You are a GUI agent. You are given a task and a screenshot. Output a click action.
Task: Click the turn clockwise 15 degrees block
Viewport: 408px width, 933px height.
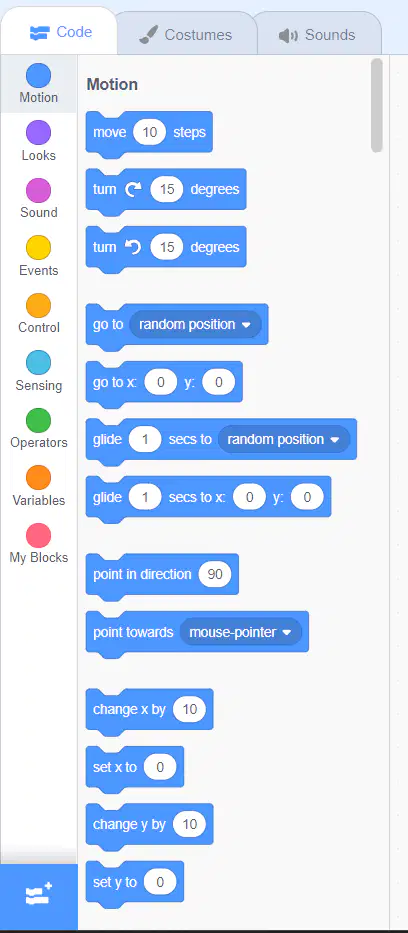coord(166,190)
